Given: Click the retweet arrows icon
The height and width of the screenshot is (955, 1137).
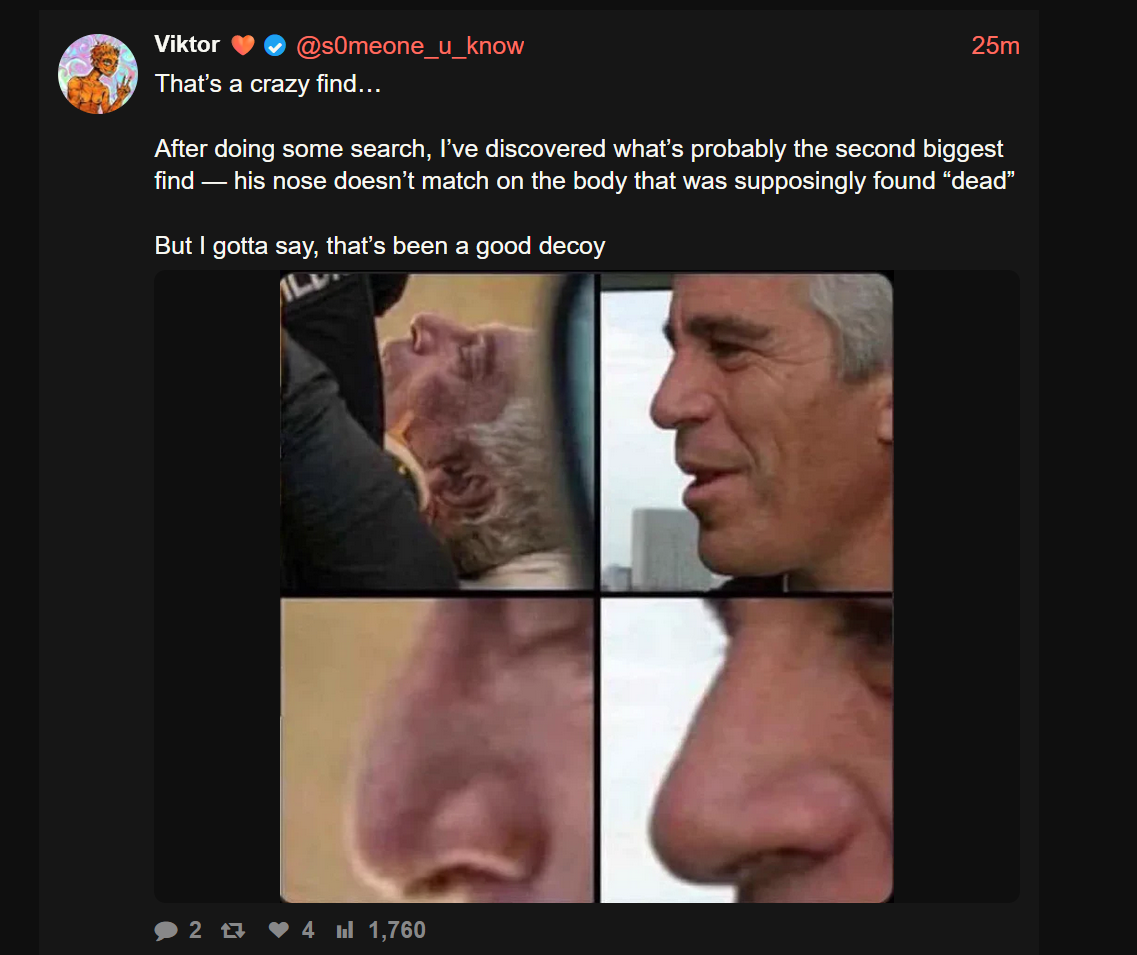Looking at the screenshot, I should 233,930.
